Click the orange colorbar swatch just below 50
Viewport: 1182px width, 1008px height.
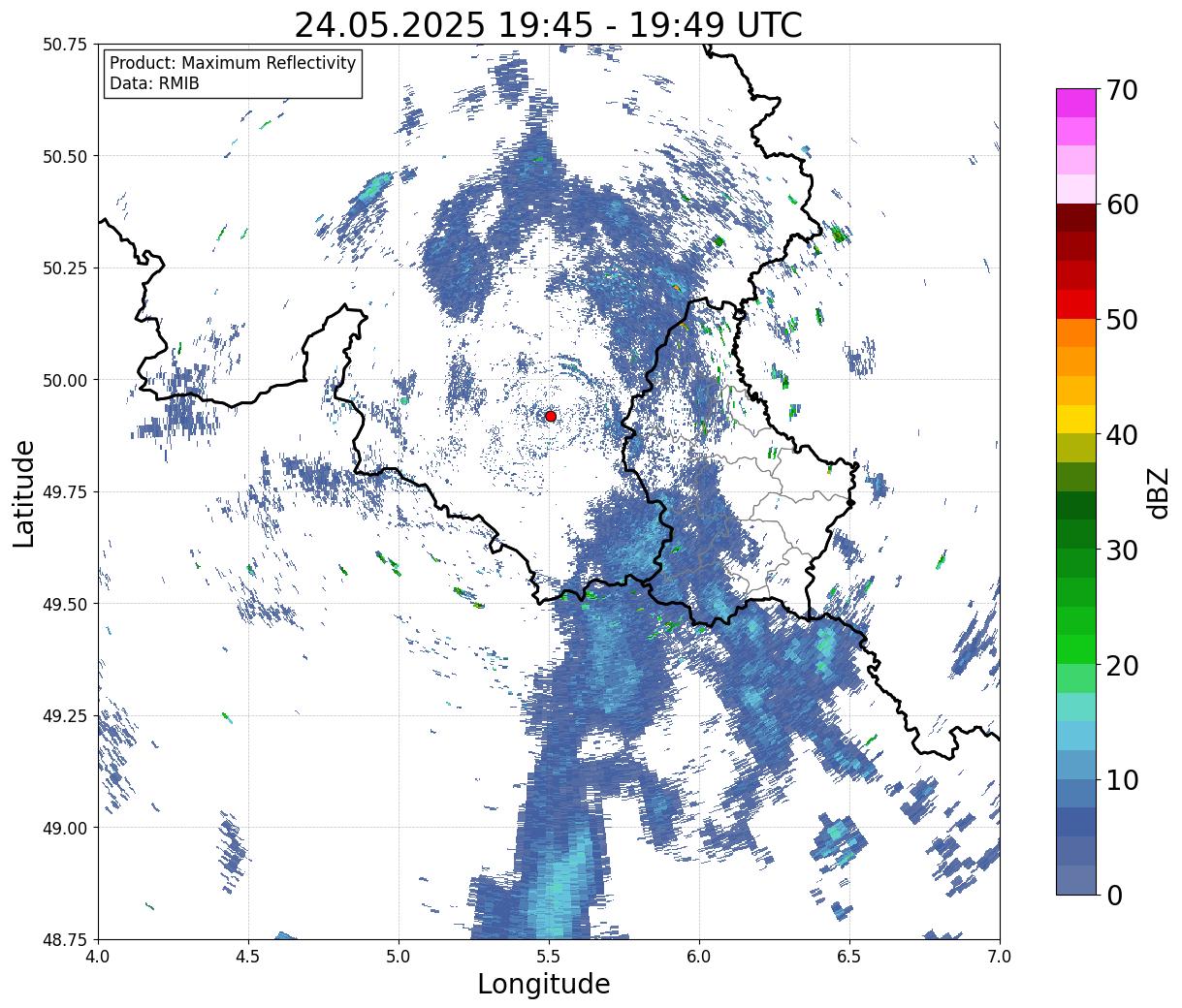[x=1076, y=332]
